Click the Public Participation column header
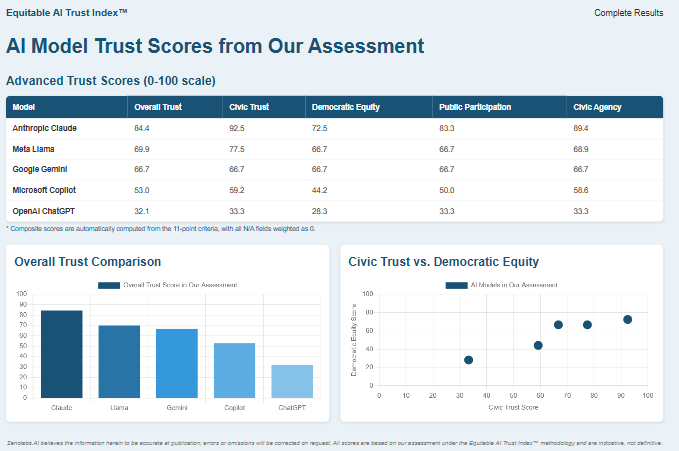Screen dimensions: 679x451 (x=475, y=107)
